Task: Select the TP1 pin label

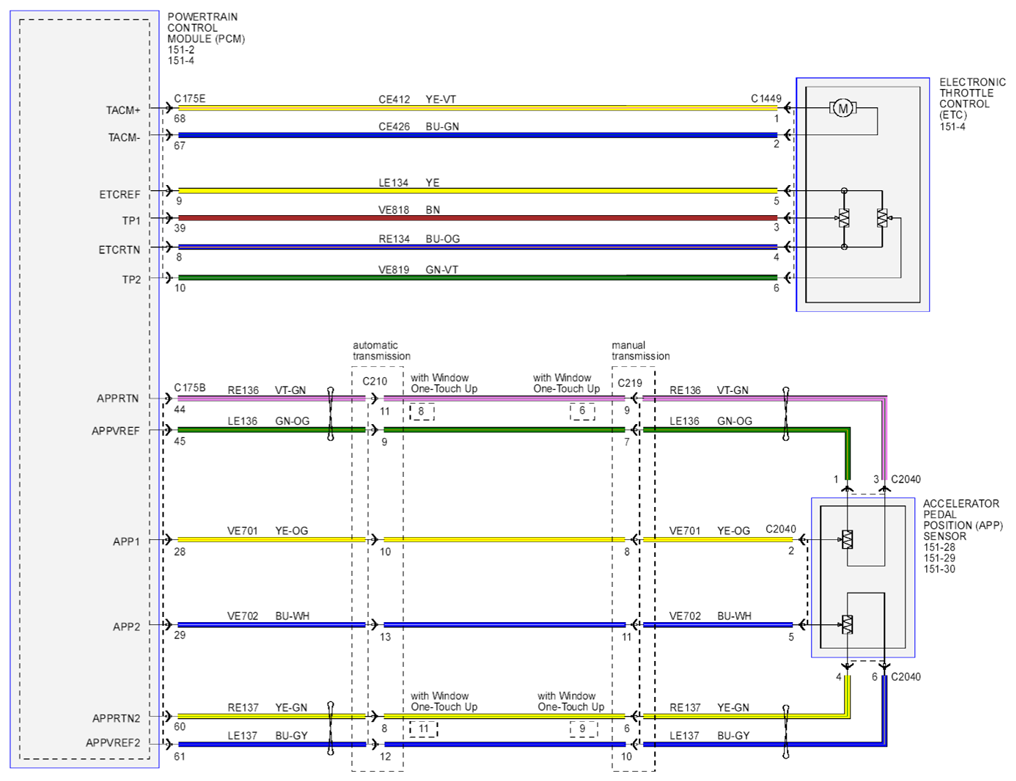Action: coord(131,221)
